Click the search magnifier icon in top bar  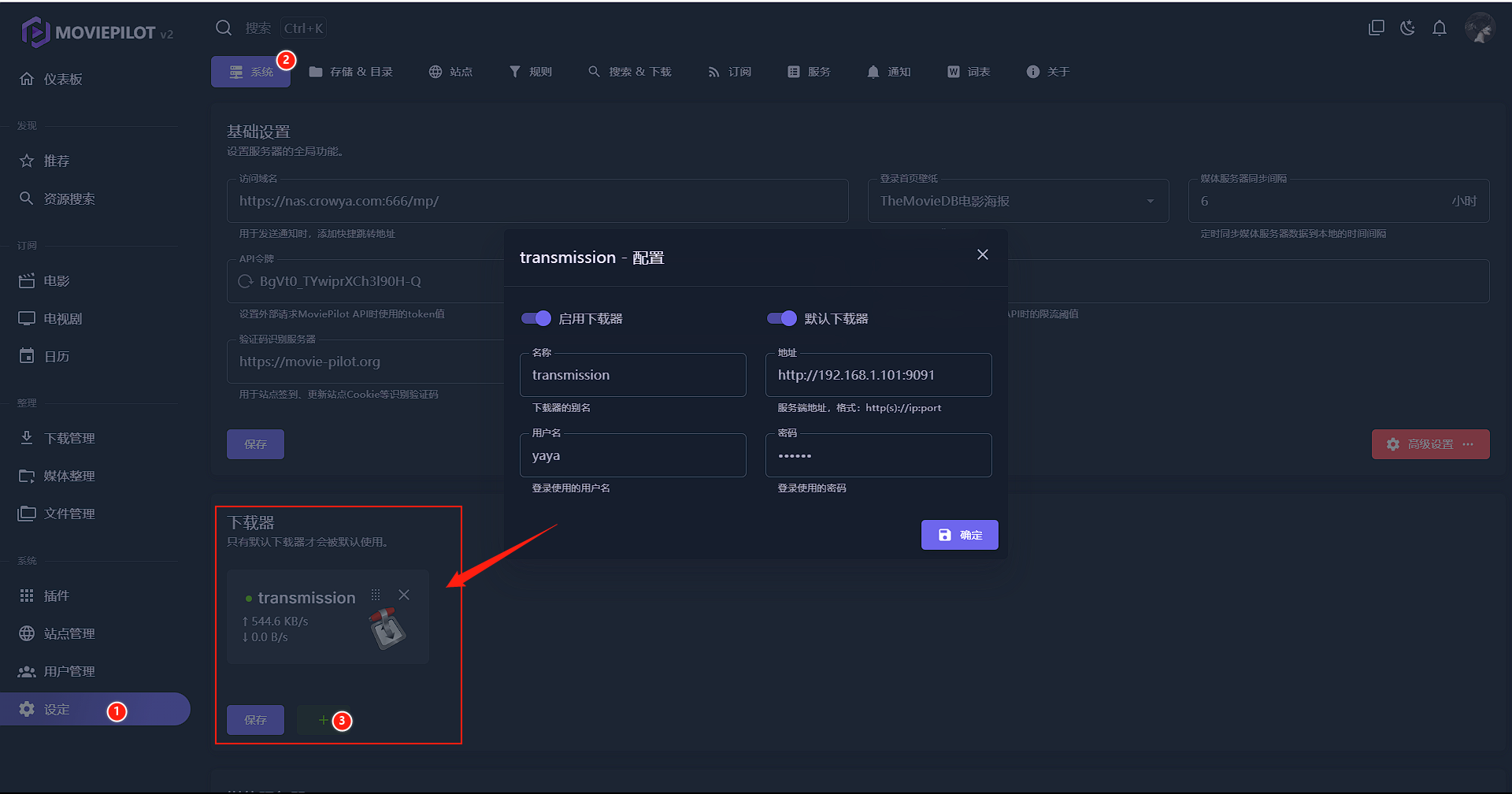224,28
